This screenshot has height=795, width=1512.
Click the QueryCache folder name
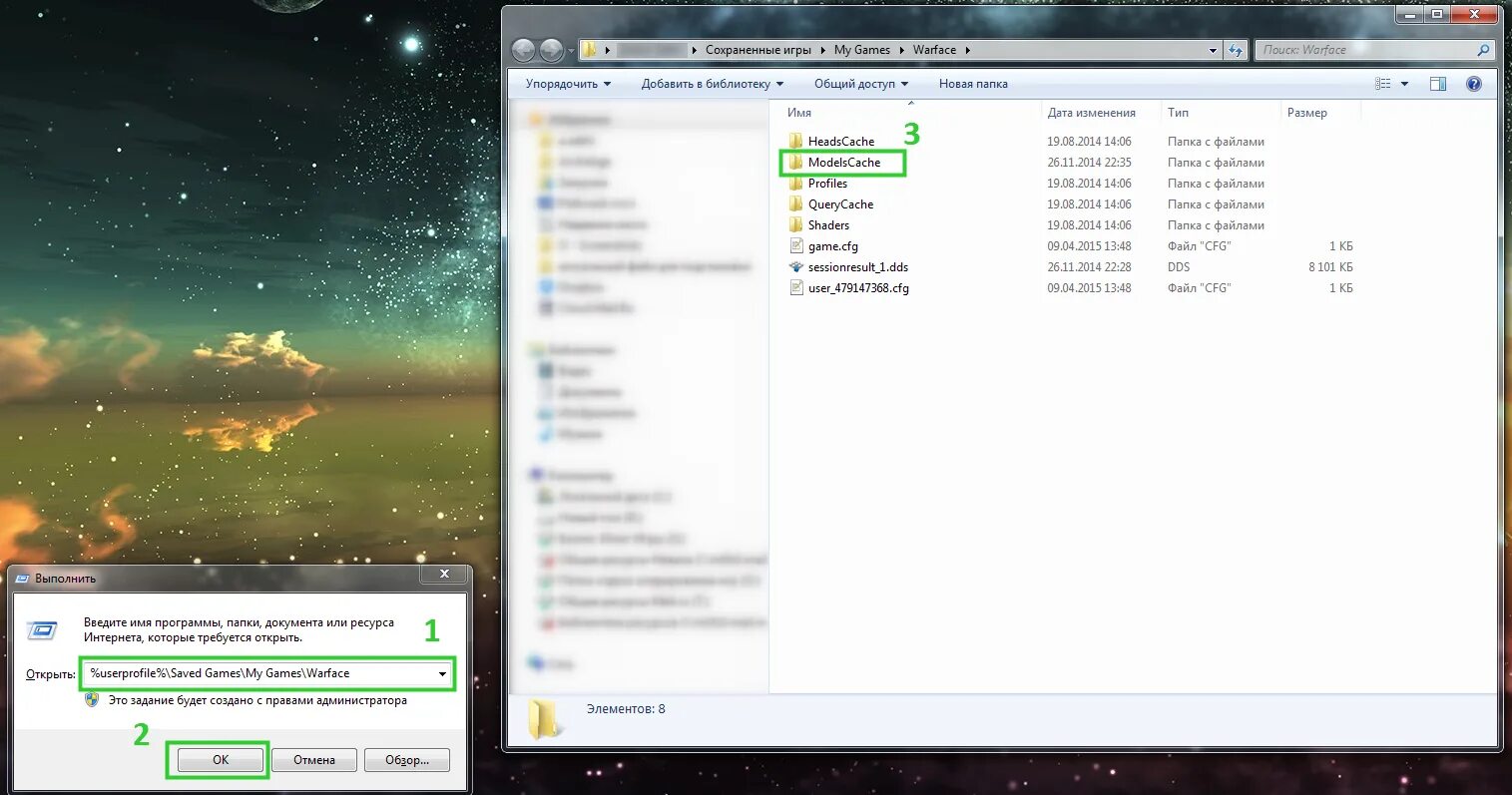click(x=840, y=204)
